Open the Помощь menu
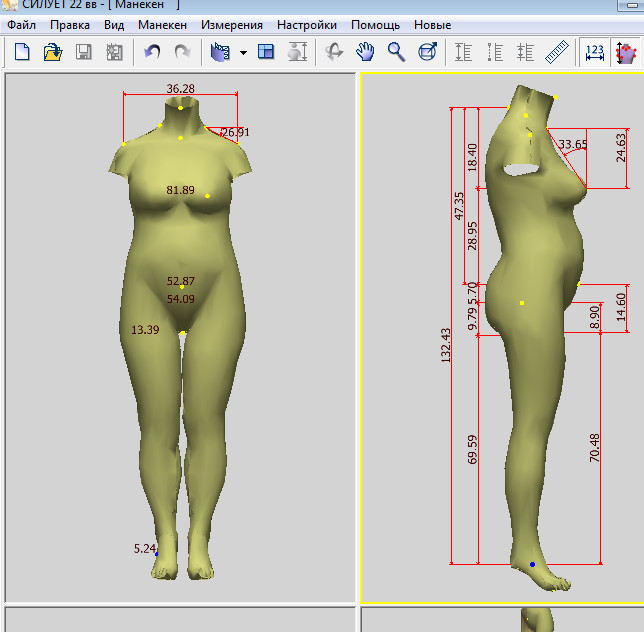644x632 pixels. click(375, 24)
